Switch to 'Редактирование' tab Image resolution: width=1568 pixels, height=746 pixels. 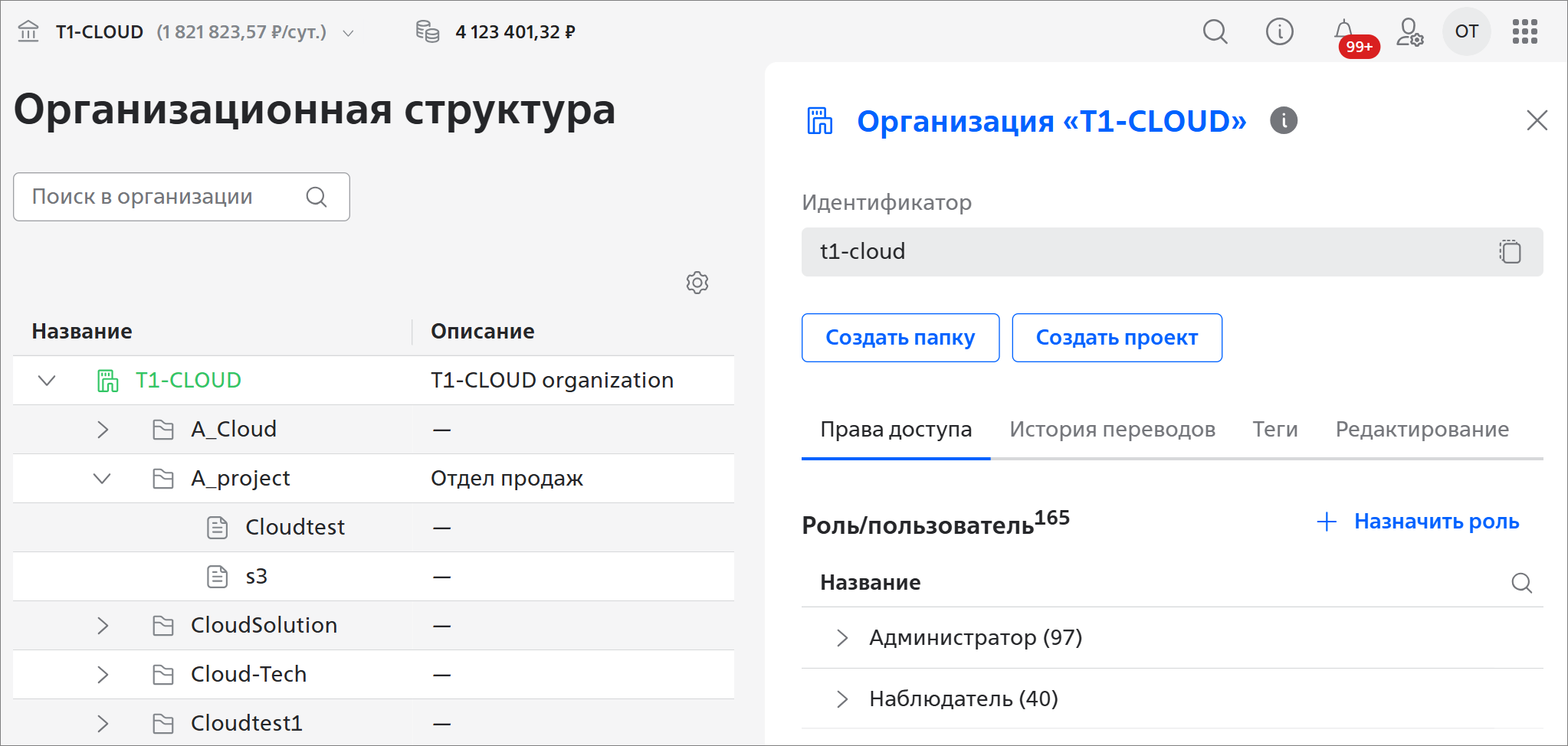pyautogui.click(x=1422, y=430)
